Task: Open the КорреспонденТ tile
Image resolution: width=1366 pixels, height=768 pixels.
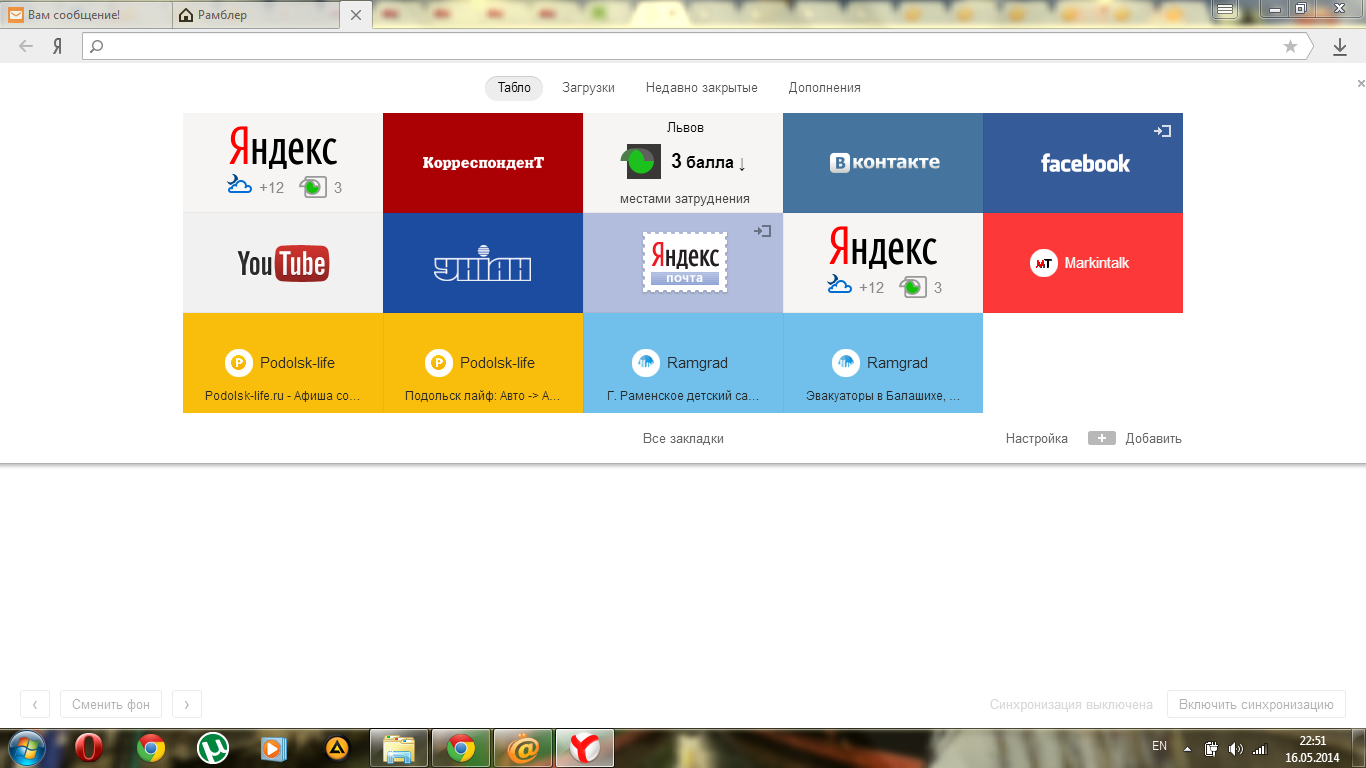Action: tap(483, 163)
